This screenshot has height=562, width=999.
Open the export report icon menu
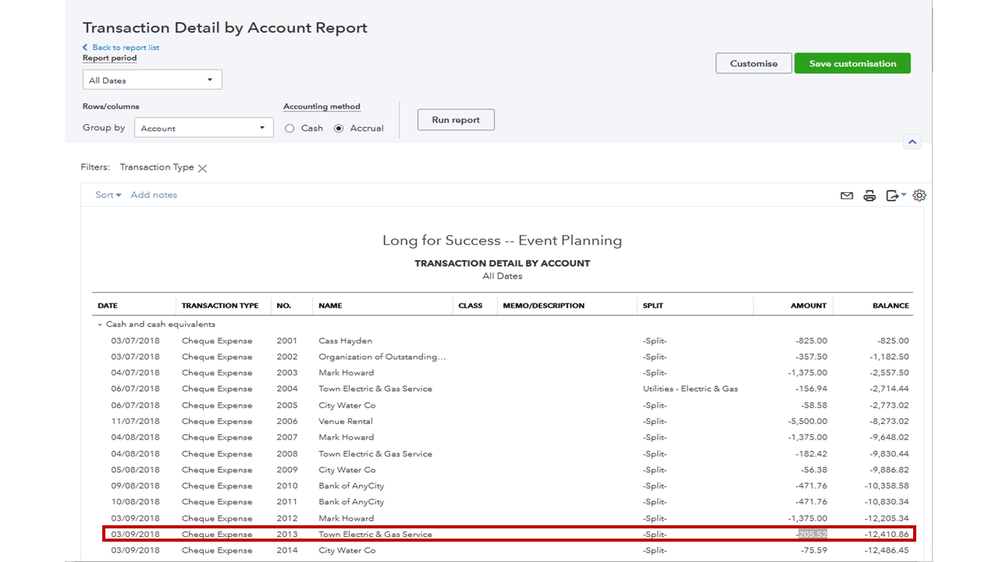[x=895, y=196]
